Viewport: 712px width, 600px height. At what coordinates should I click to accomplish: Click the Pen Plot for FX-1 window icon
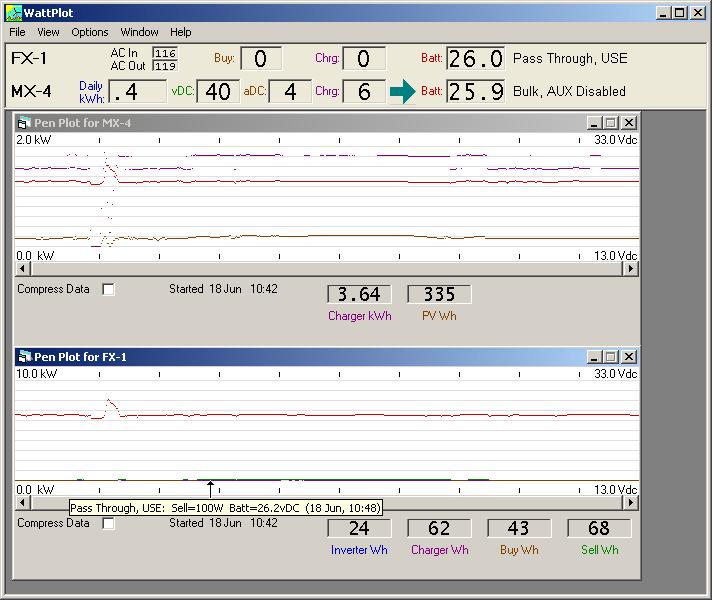(24, 357)
